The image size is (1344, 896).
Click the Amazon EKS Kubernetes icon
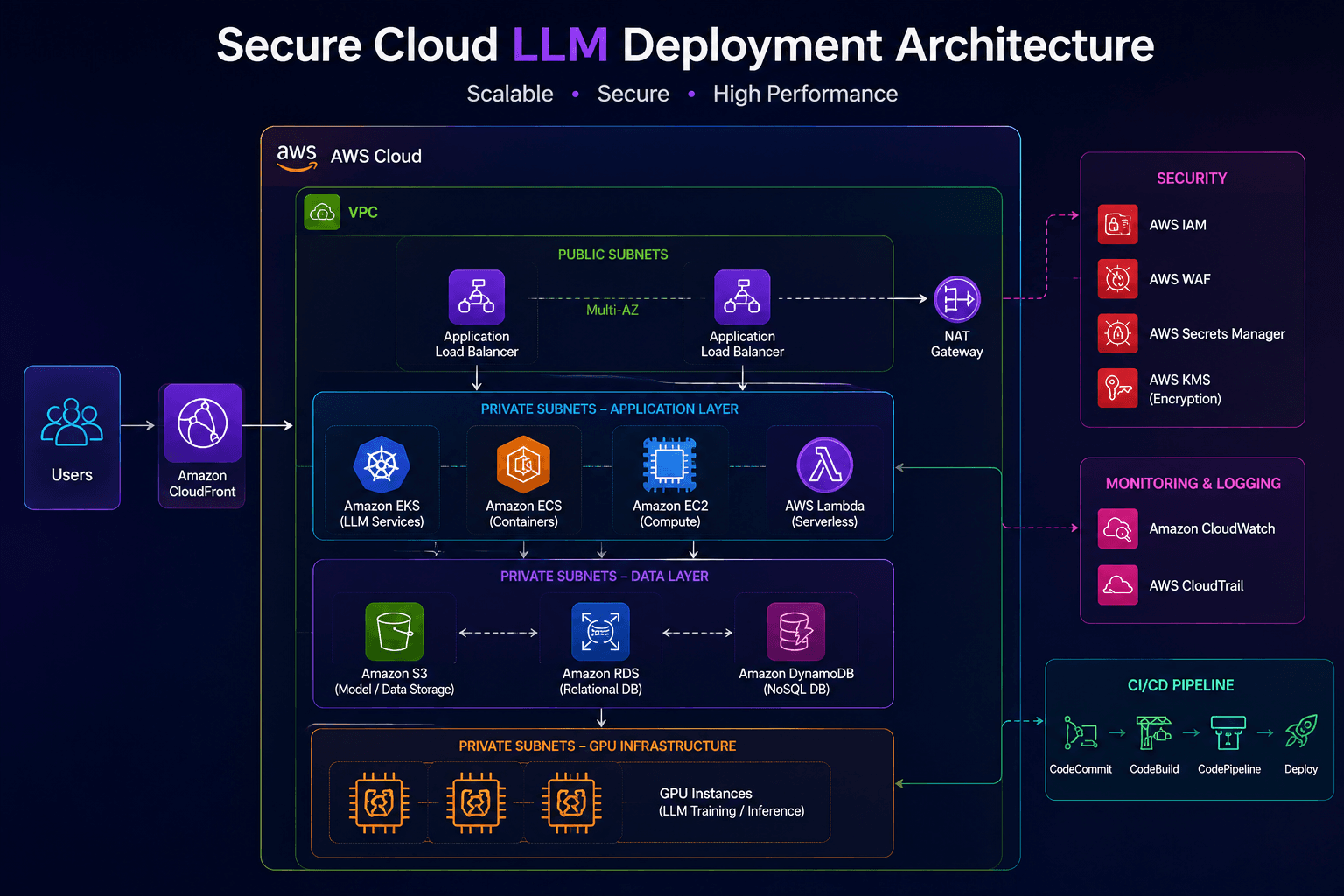tap(381, 465)
